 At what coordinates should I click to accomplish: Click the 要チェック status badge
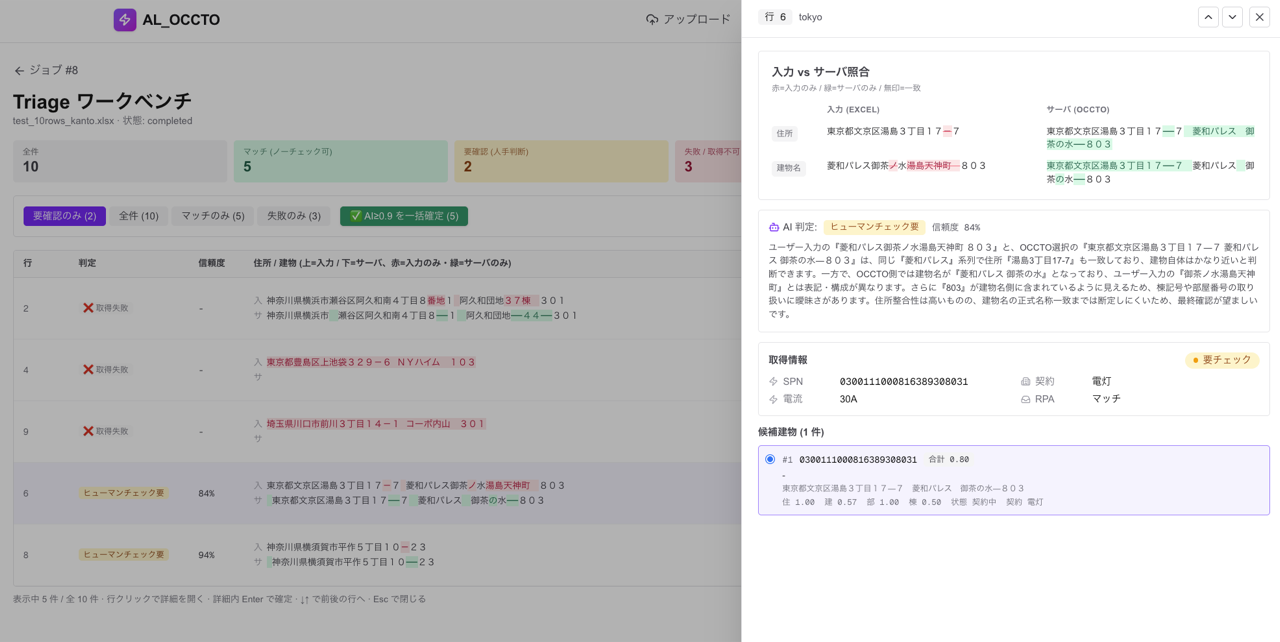[x=1222, y=360]
